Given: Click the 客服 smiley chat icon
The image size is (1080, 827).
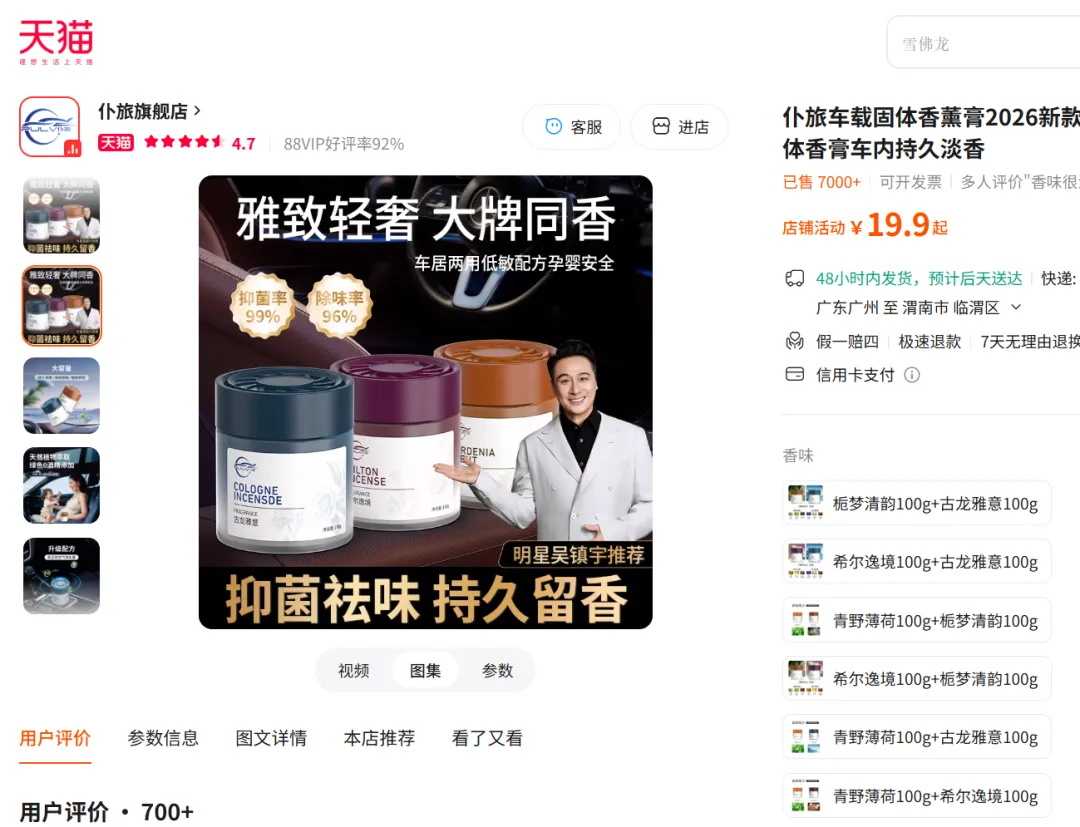Looking at the screenshot, I should (x=554, y=126).
